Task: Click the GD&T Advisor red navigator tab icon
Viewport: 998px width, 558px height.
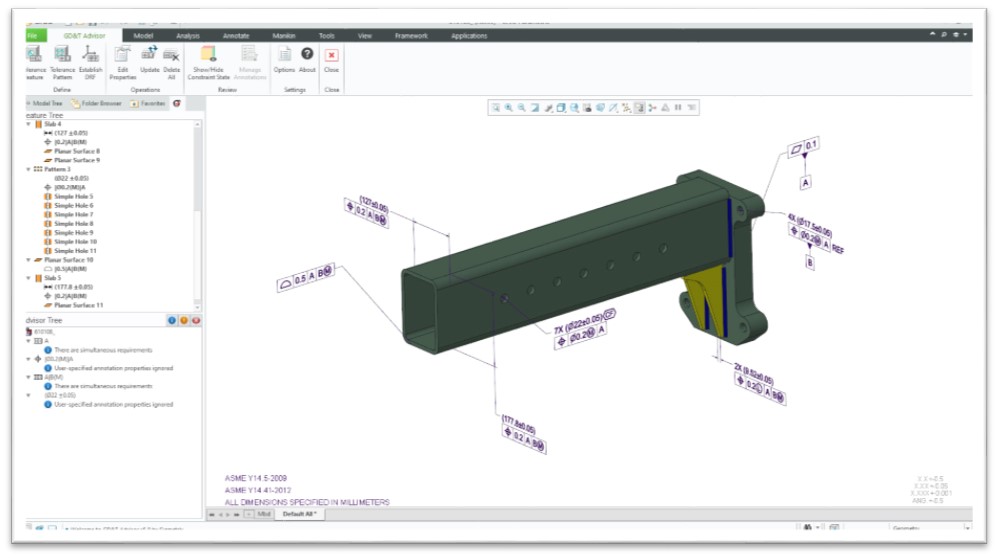Action: (x=177, y=103)
